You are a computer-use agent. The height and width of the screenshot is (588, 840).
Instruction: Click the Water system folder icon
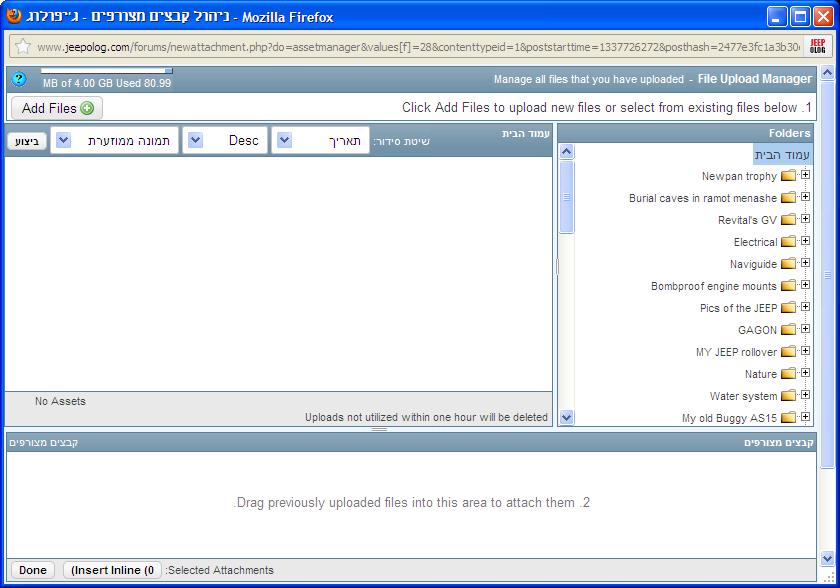[788, 396]
